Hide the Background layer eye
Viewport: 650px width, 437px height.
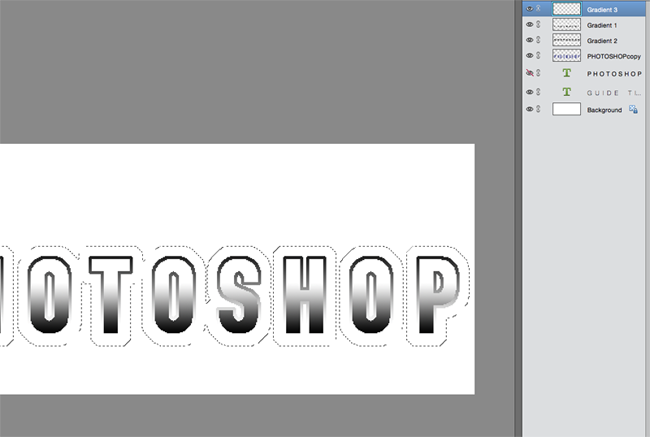529,109
